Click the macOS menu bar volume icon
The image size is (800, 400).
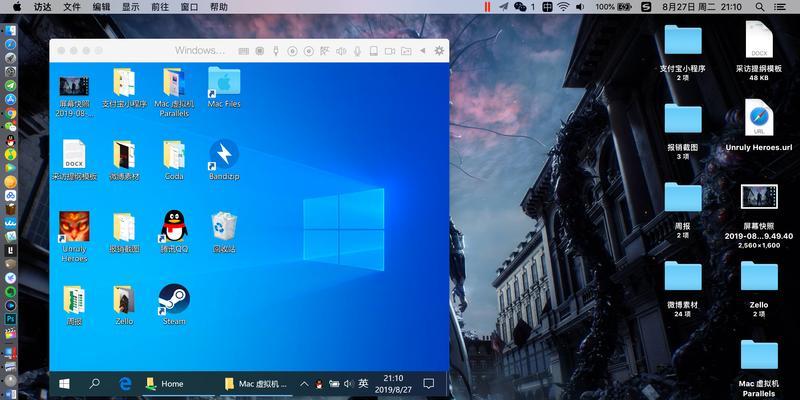click(x=580, y=7)
